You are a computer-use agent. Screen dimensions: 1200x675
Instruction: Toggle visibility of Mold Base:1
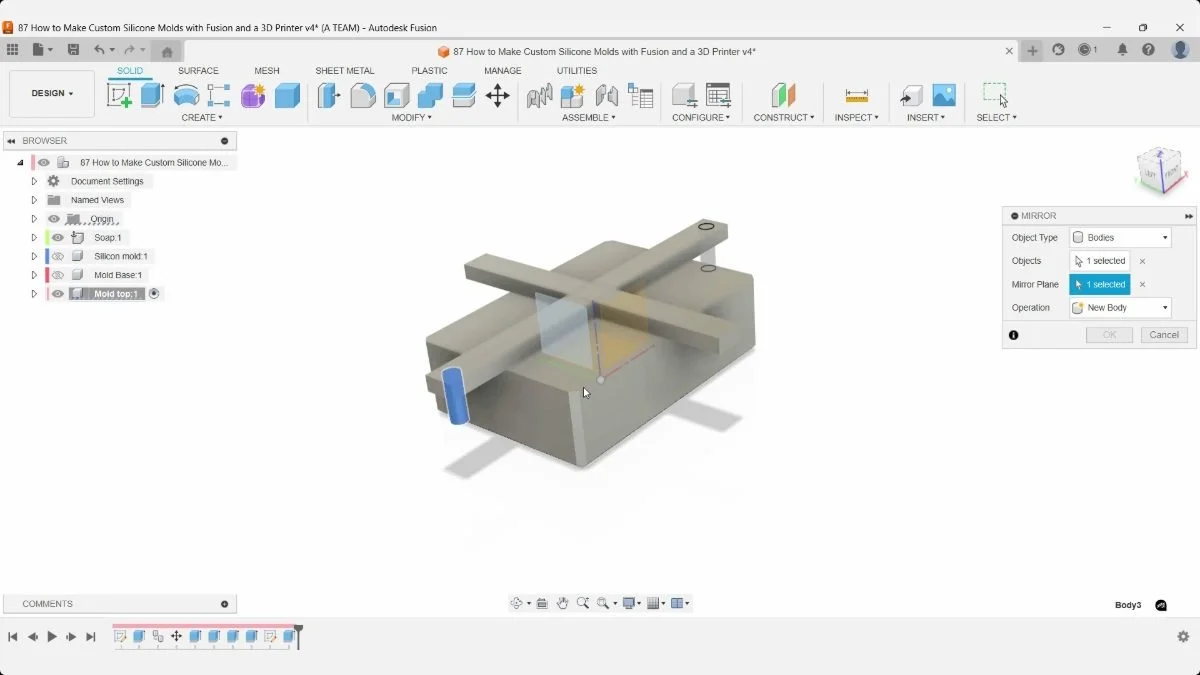point(58,275)
